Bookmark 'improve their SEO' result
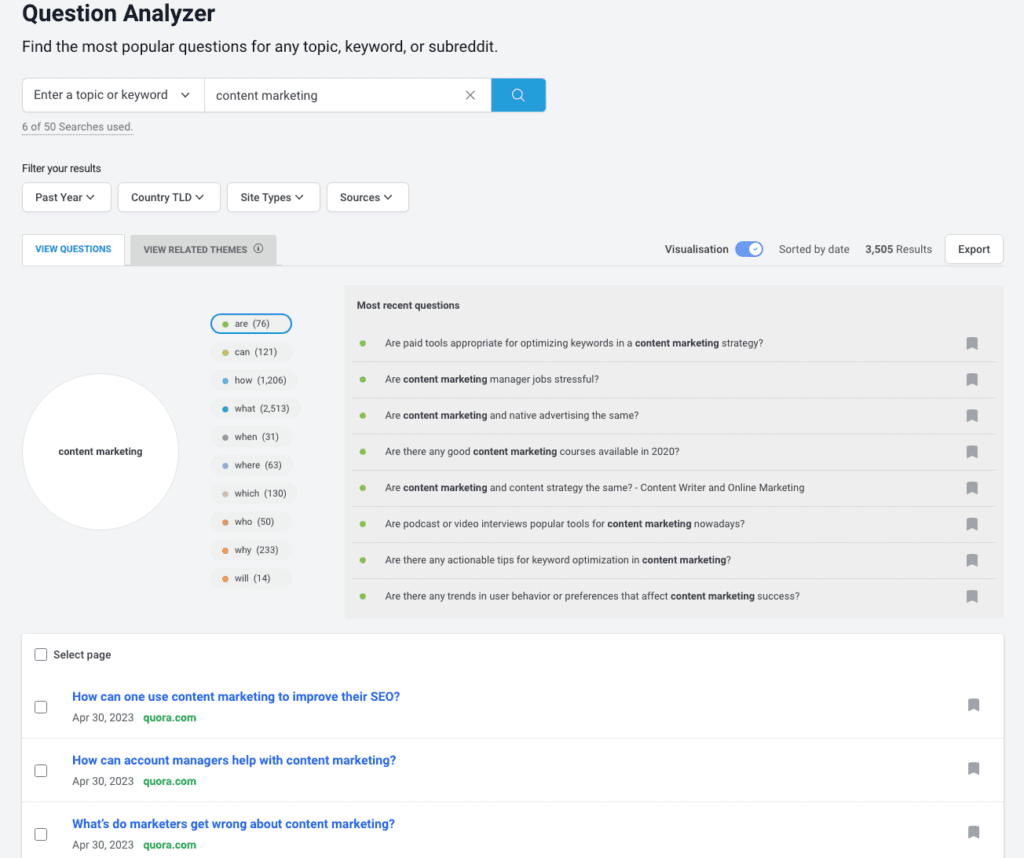 pyautogui.click(x=973, y=705)
